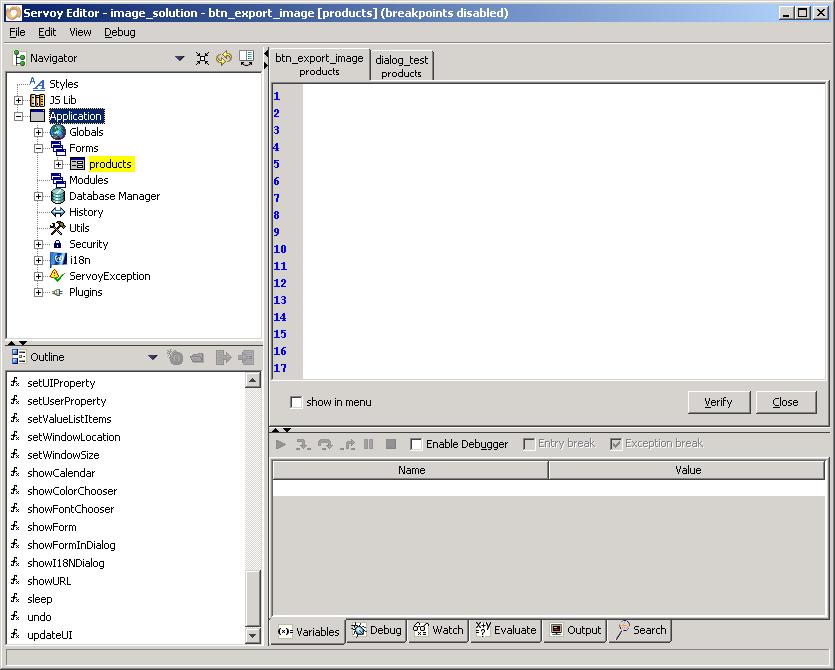
Task: Toggle the Exception break checkbox
Action: pyautogui.click(x=616, y=444)
